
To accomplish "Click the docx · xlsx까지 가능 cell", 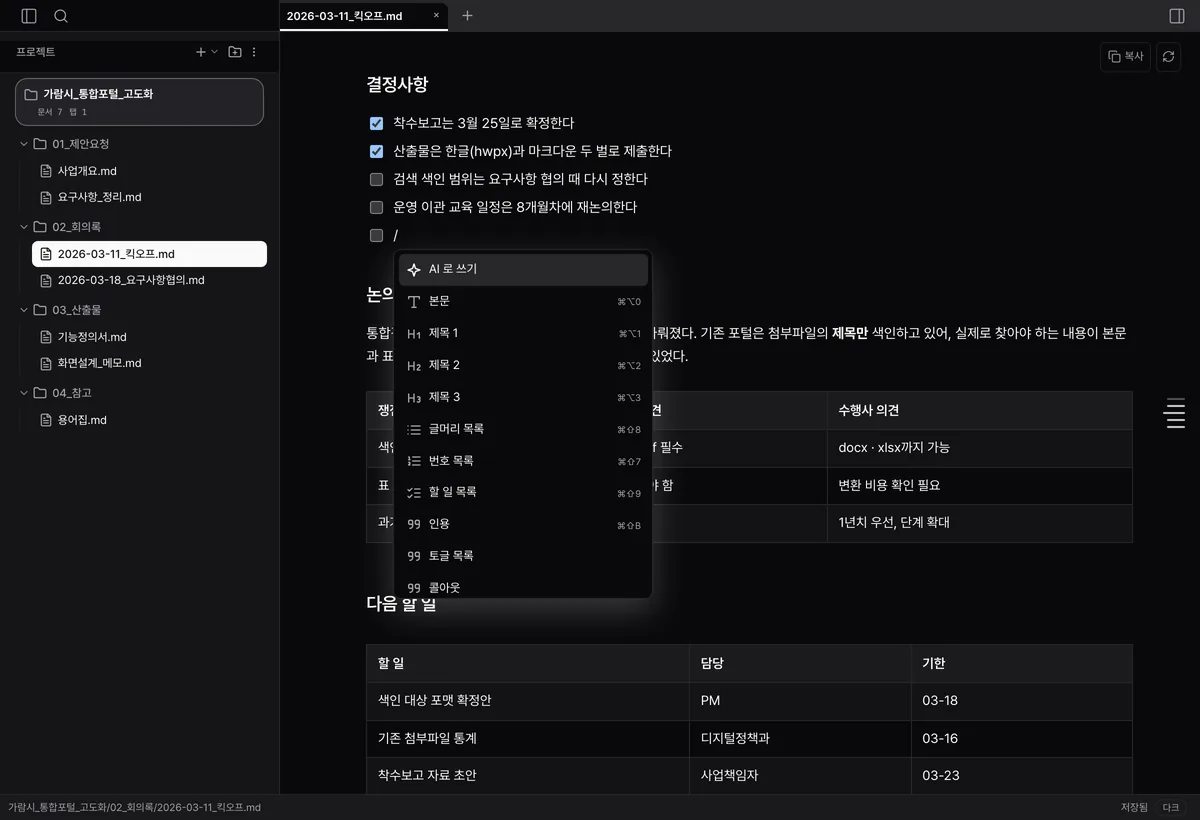I will tap(979, 448).
